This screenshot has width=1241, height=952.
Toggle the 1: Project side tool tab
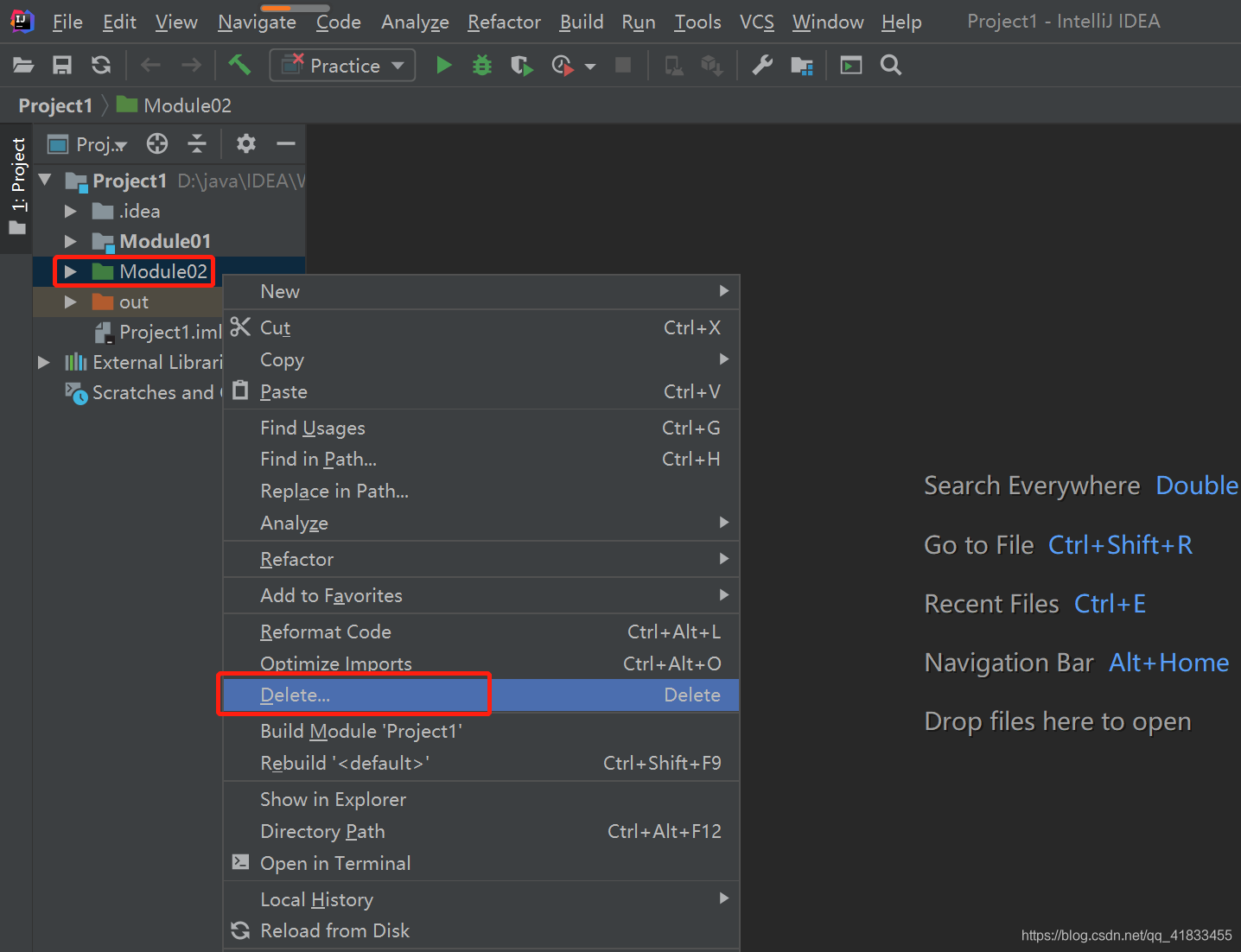17,187
